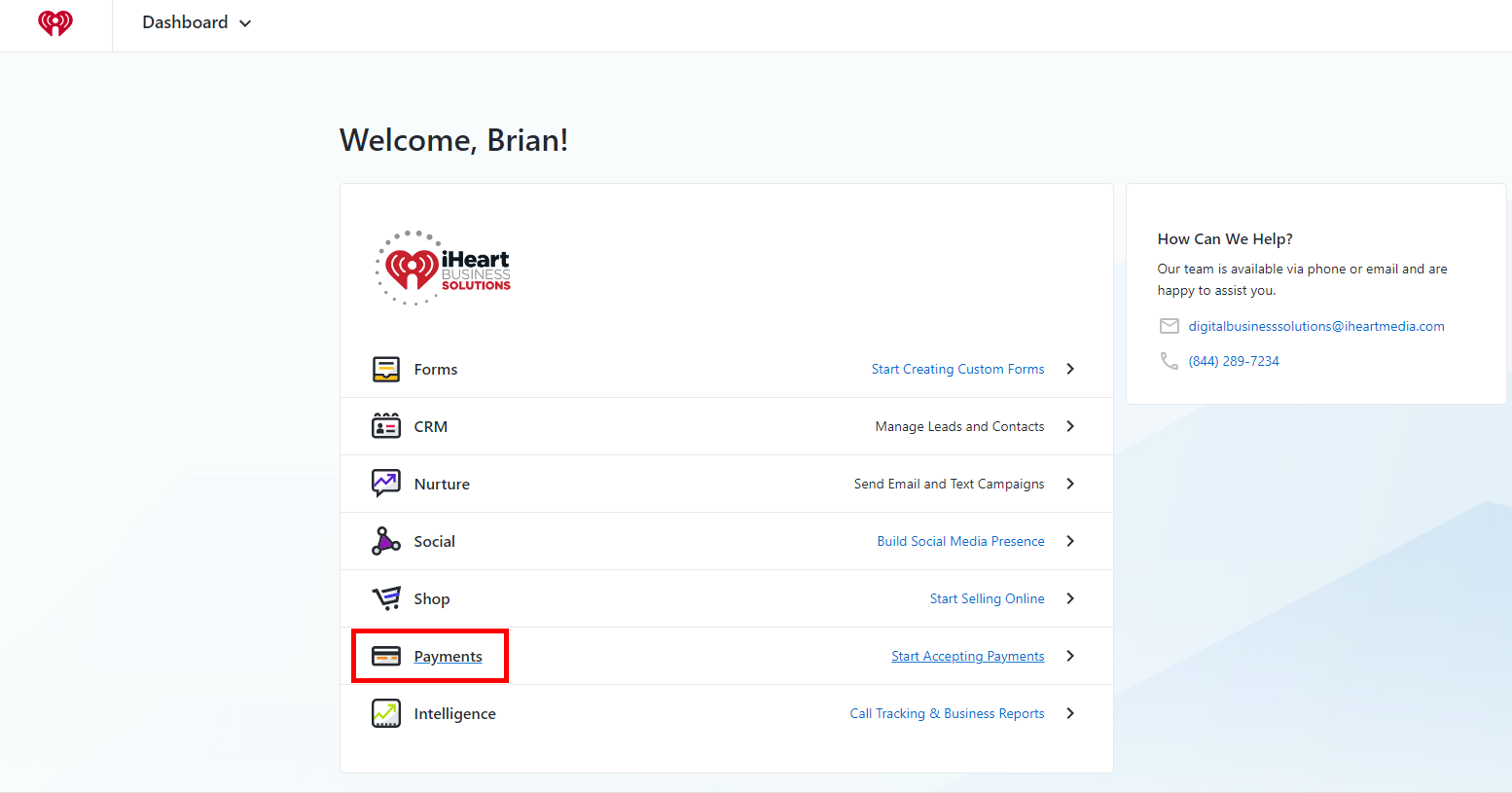The height and width of the screenshot is (793, 1512).
Task: Click the Nurture chat graph icon
Action: click(386, 484)
